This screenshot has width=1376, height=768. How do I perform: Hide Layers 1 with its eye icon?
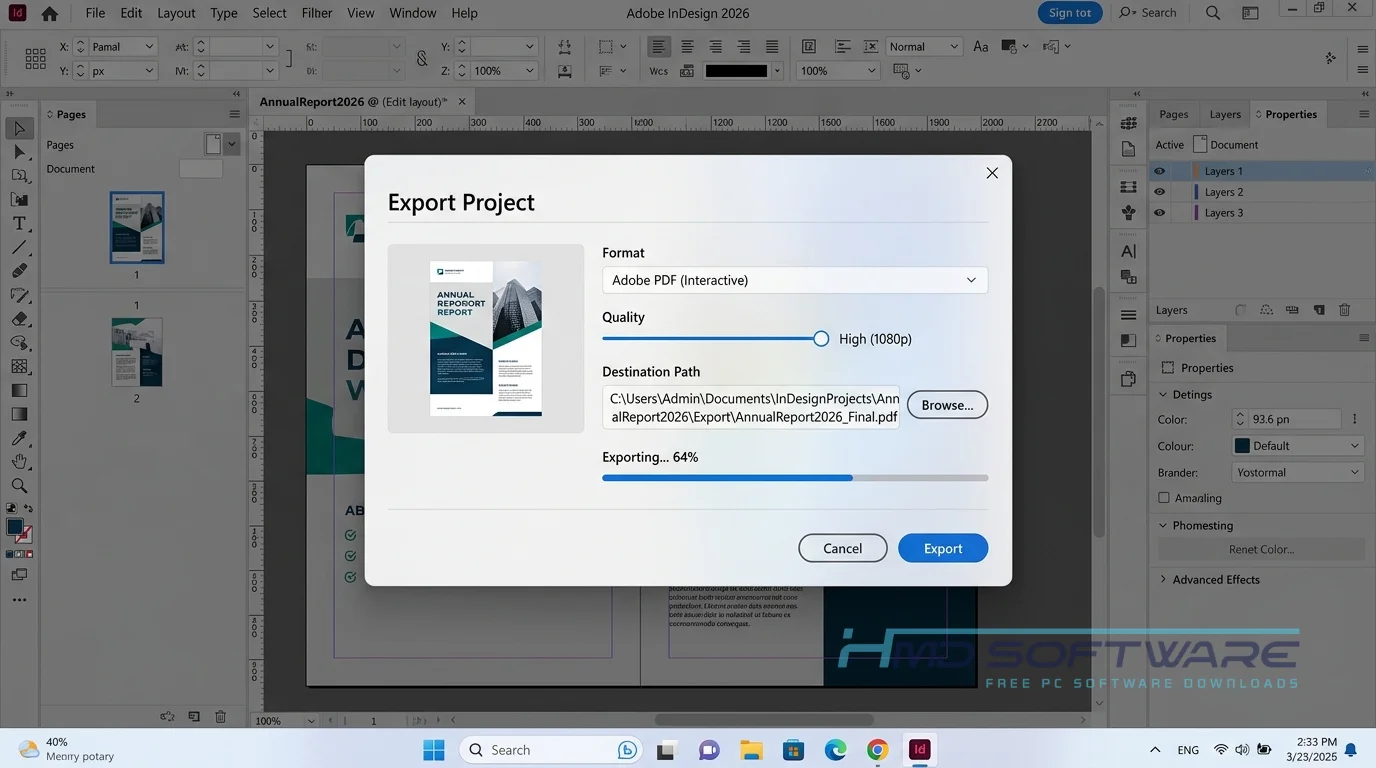(1159, 171)
